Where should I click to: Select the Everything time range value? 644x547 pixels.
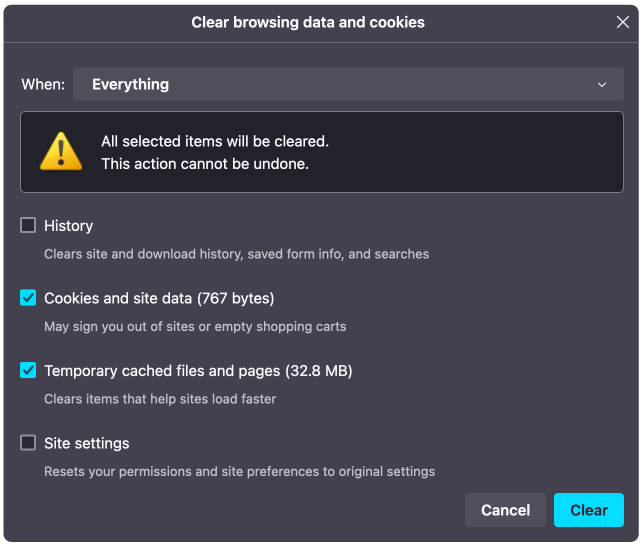[x=130, y=85]
